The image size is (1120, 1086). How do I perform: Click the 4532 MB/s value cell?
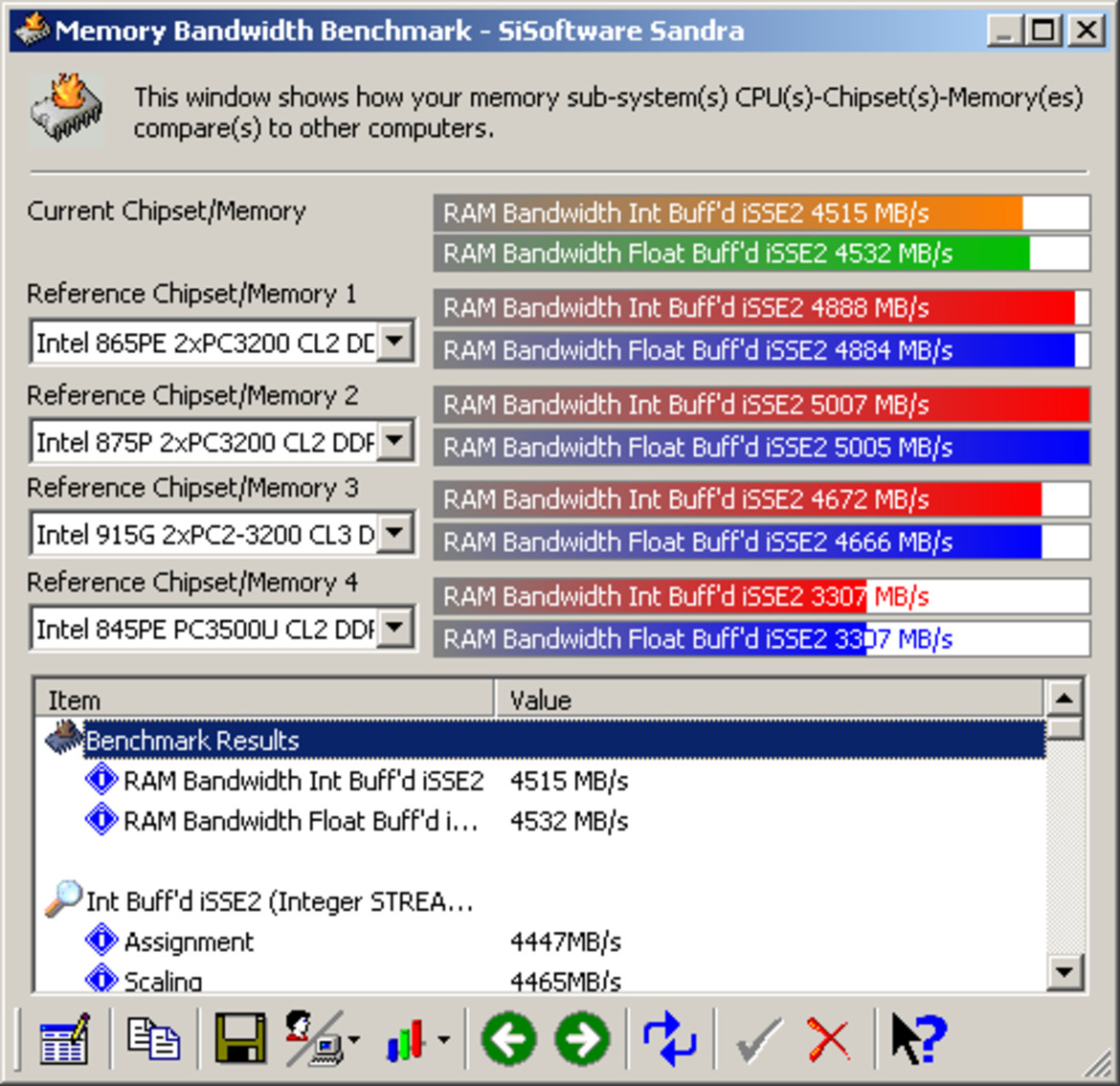tap(570, 820)
